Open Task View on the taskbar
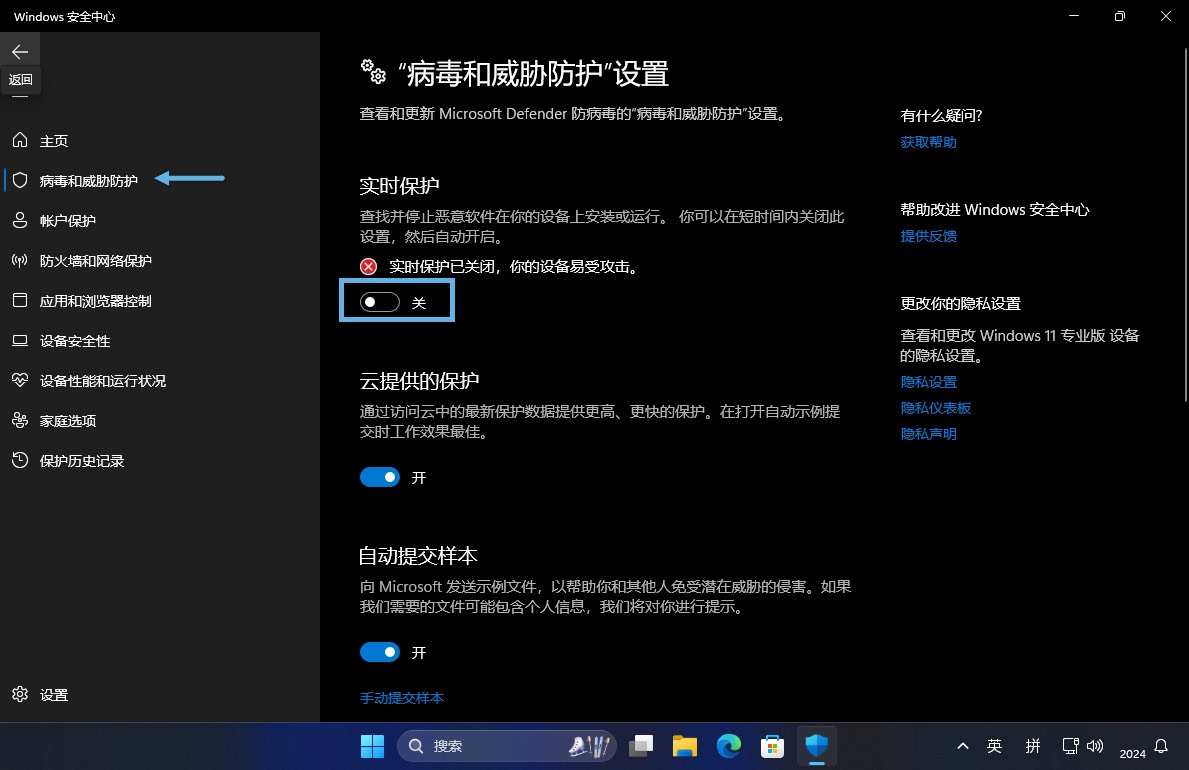Image resolution: width=1189 pixels, height=770 pixels. (x=641, y=746)
